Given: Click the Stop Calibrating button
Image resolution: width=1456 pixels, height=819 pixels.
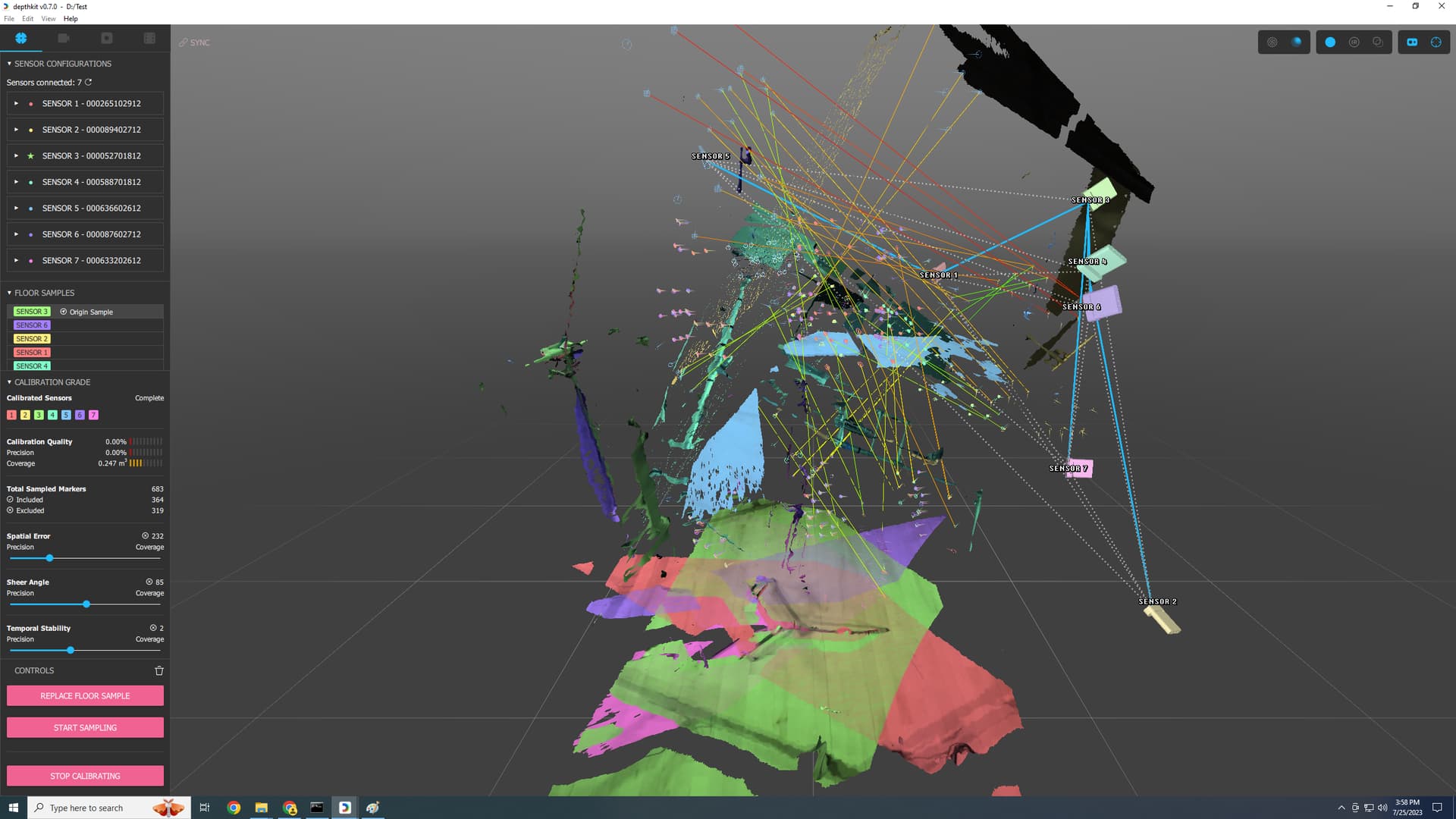Looking at the screenshot, I should 85,776.
